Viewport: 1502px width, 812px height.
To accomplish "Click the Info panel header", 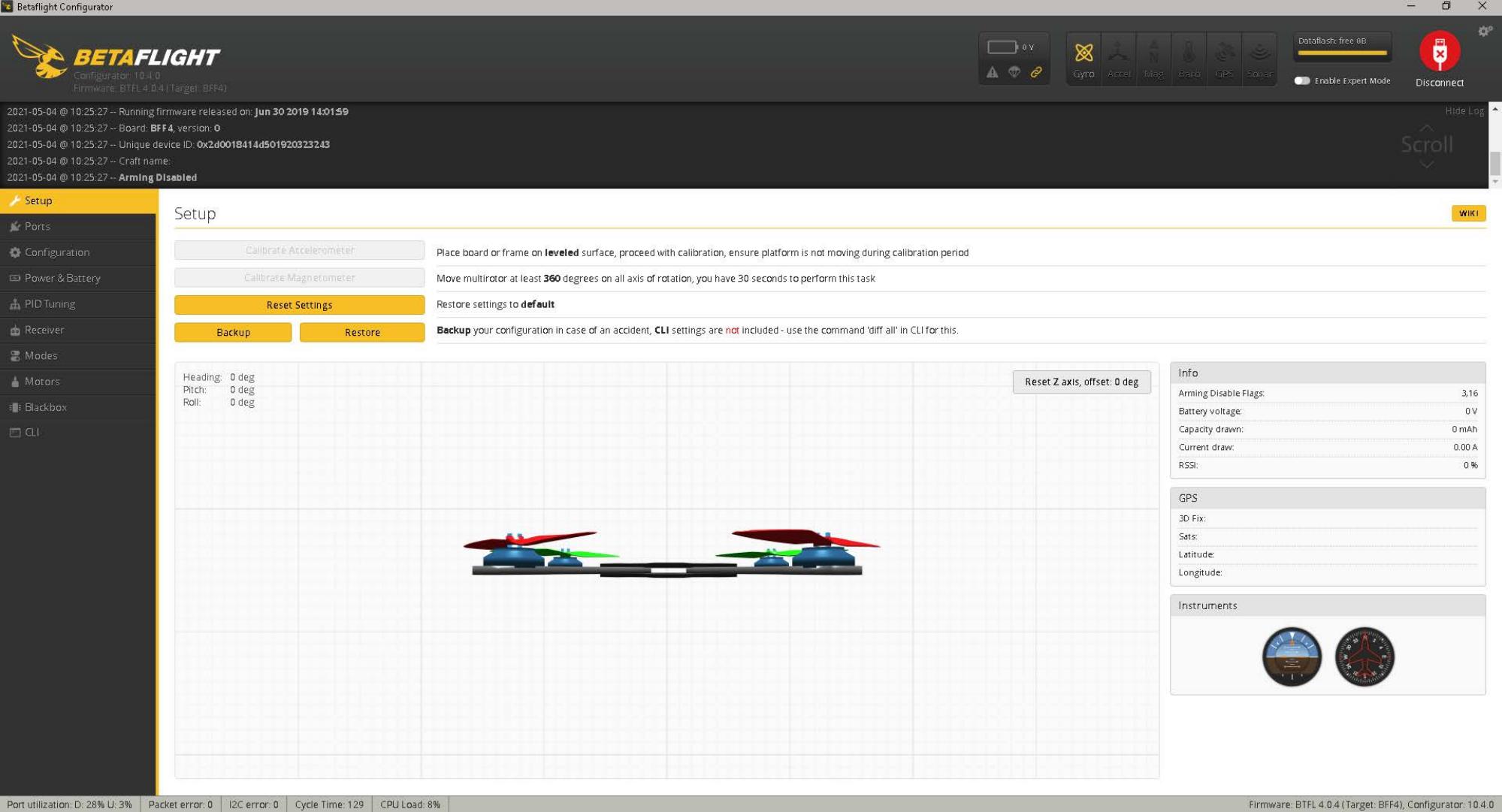I will [x=1328, y=373].
